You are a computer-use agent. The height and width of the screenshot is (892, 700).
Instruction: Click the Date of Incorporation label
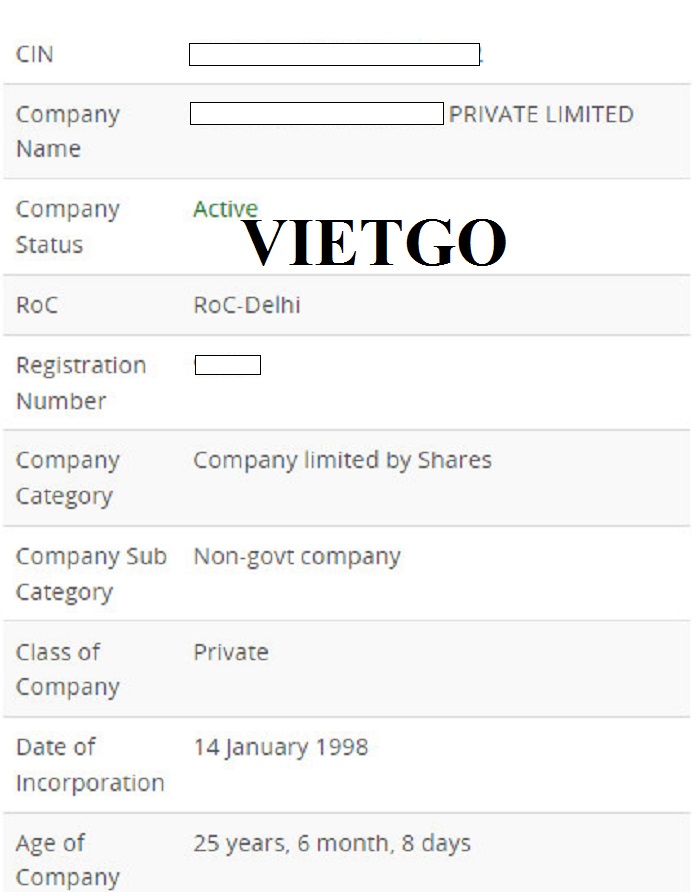pos(90,765)
